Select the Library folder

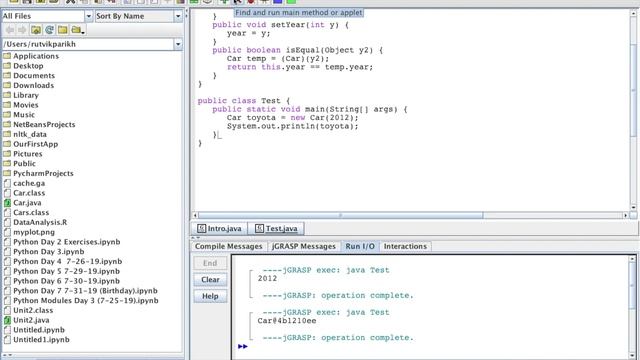coord(26,95)
